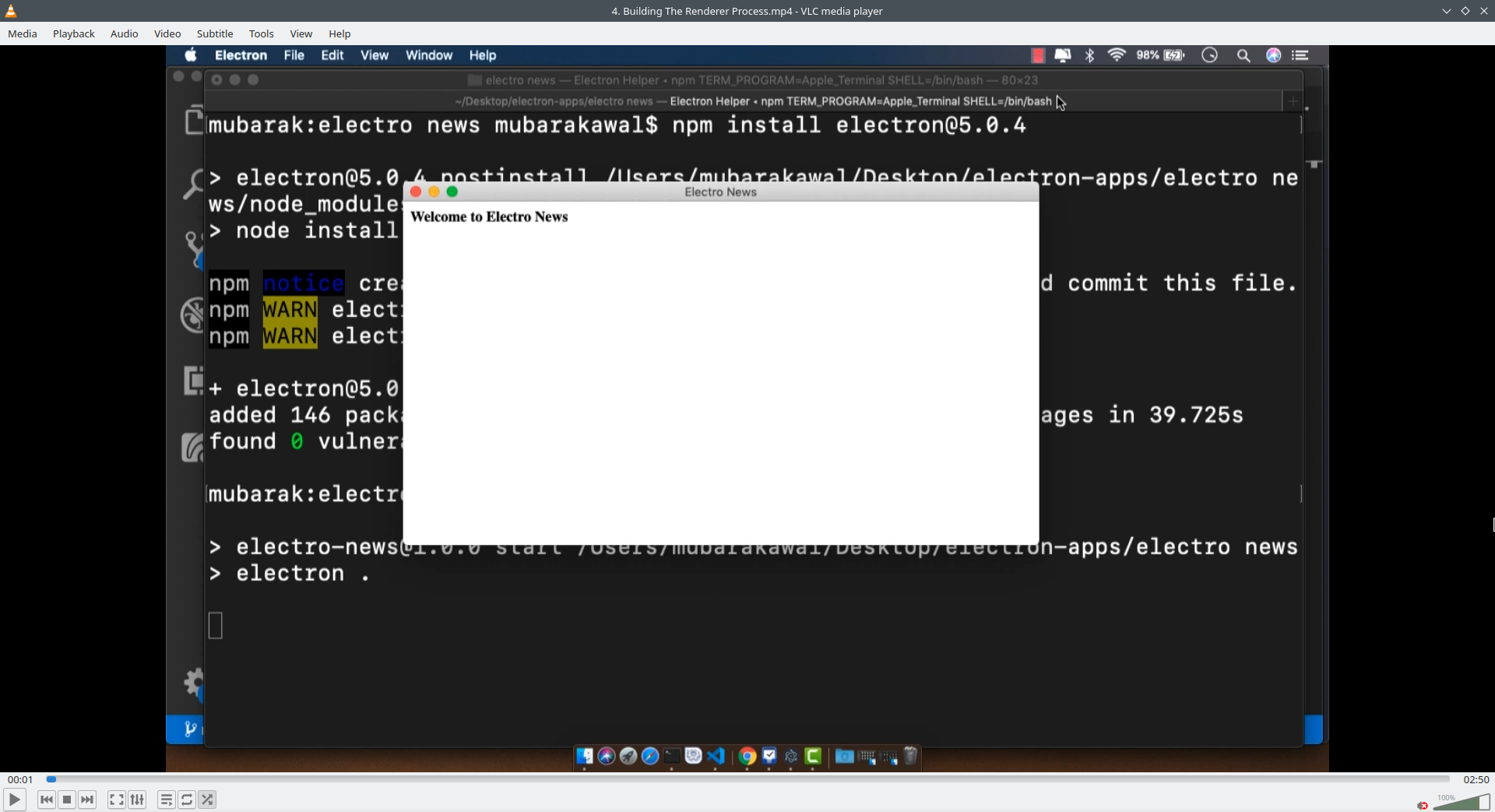Click elapsed time label 00:01

click(x=20, y=779)
